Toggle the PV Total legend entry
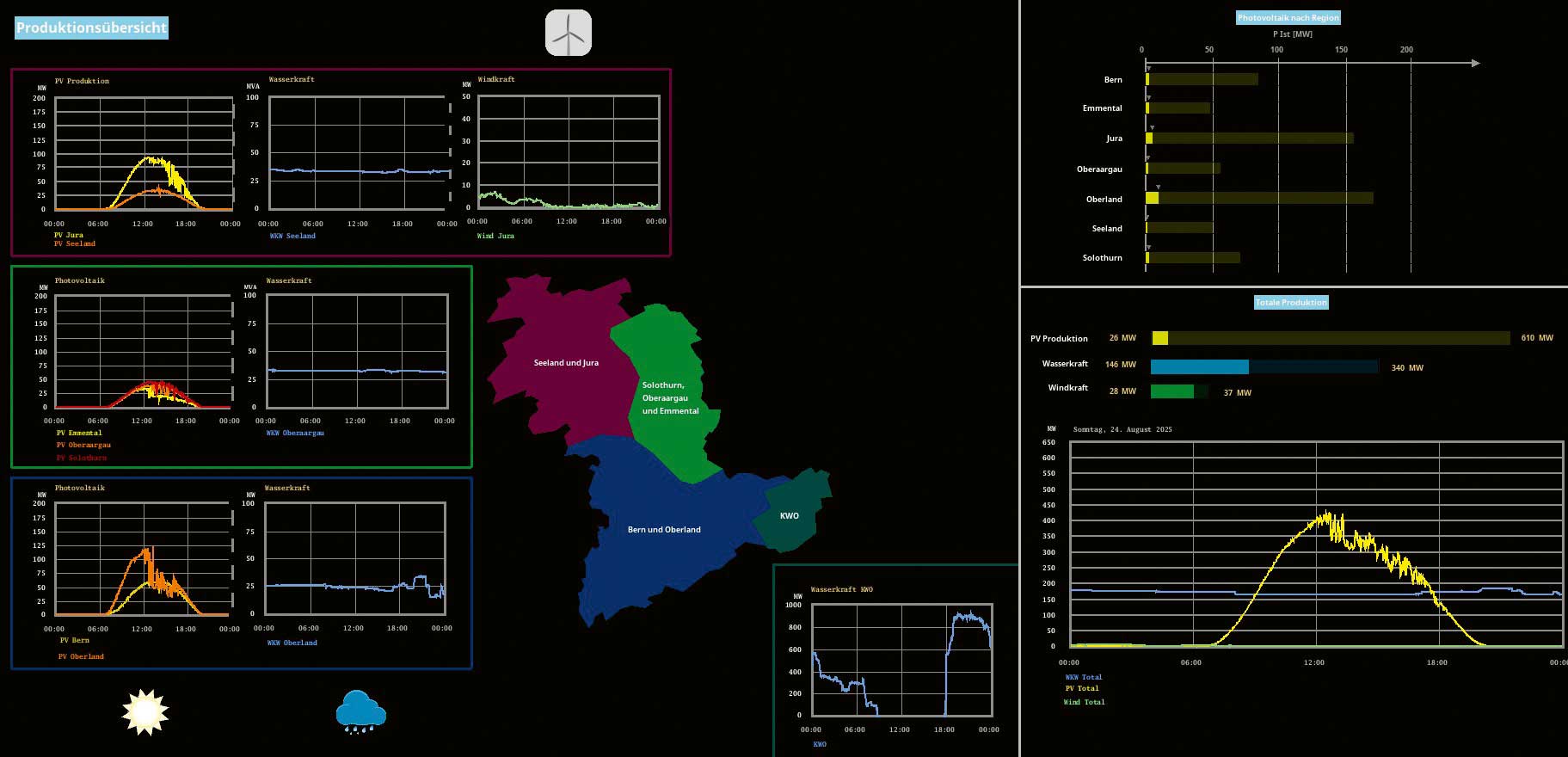 tap(1082, 688)
